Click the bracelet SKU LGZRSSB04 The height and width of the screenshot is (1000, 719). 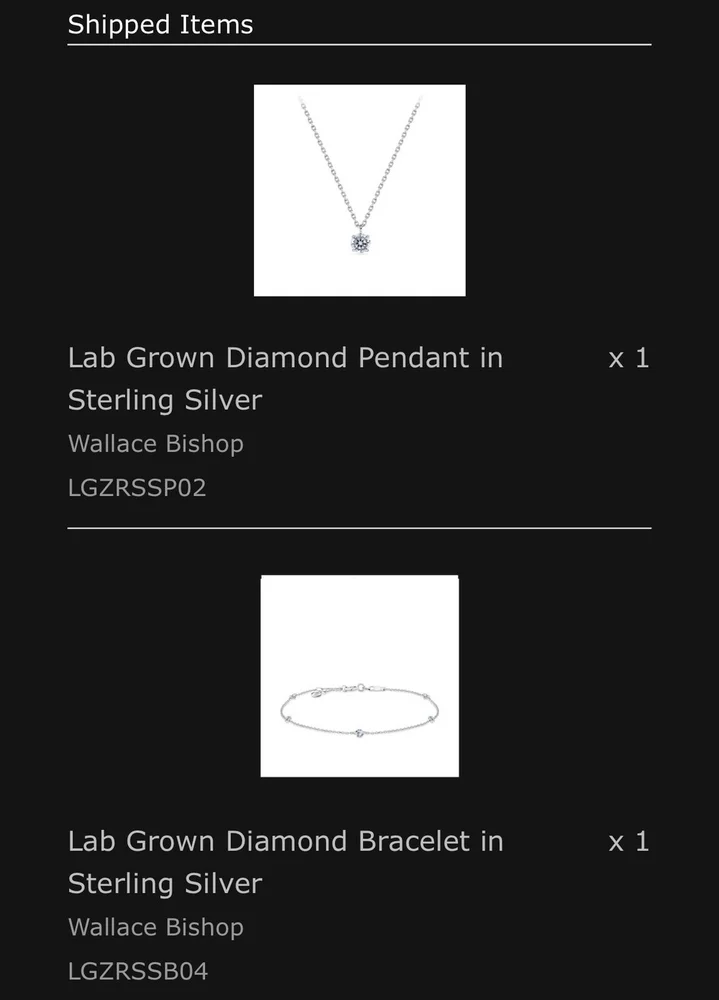138,971
